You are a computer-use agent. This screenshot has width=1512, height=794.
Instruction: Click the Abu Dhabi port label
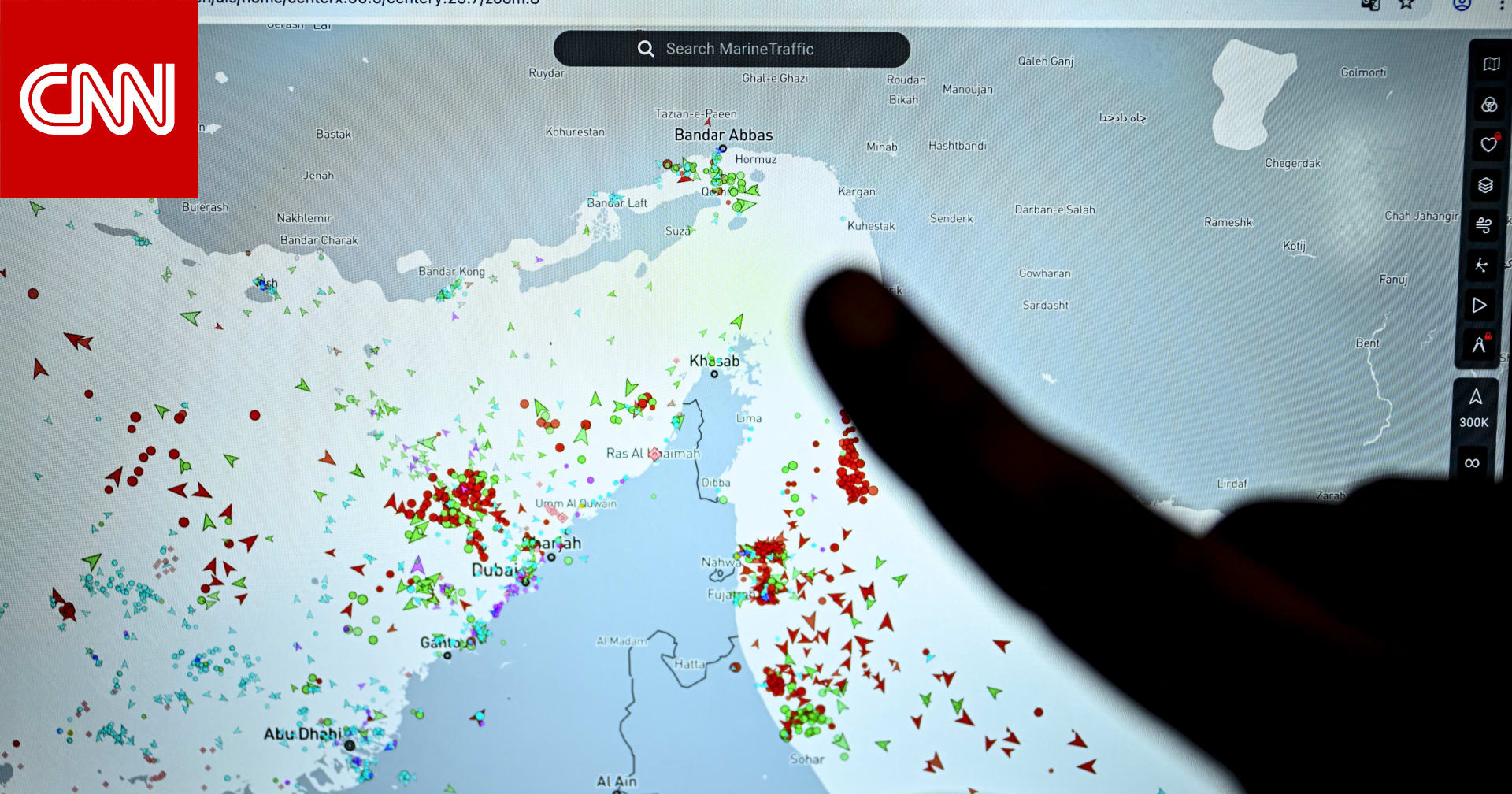click(x=302, y=734)
